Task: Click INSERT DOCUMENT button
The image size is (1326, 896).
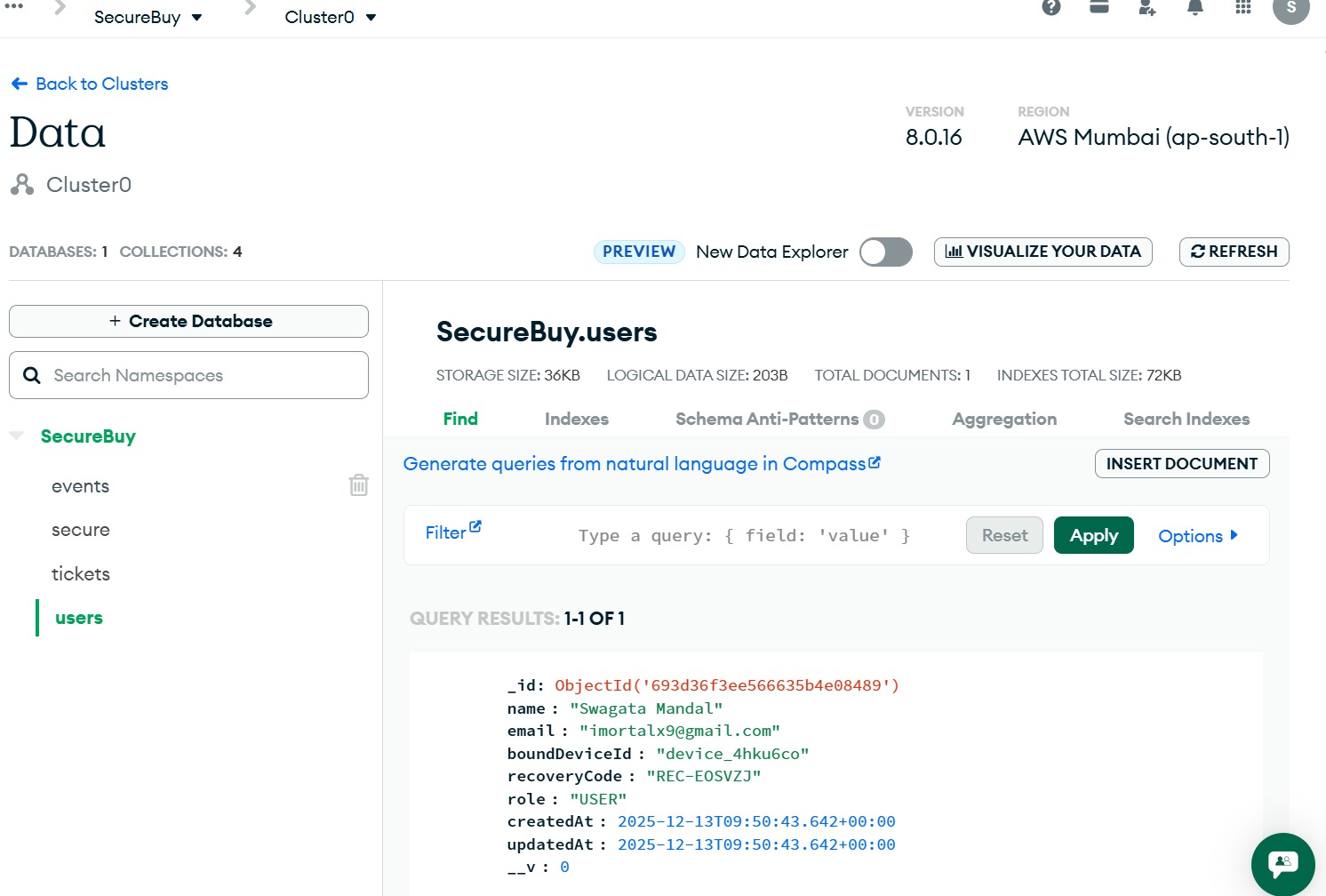Action: coord(1182,464)
